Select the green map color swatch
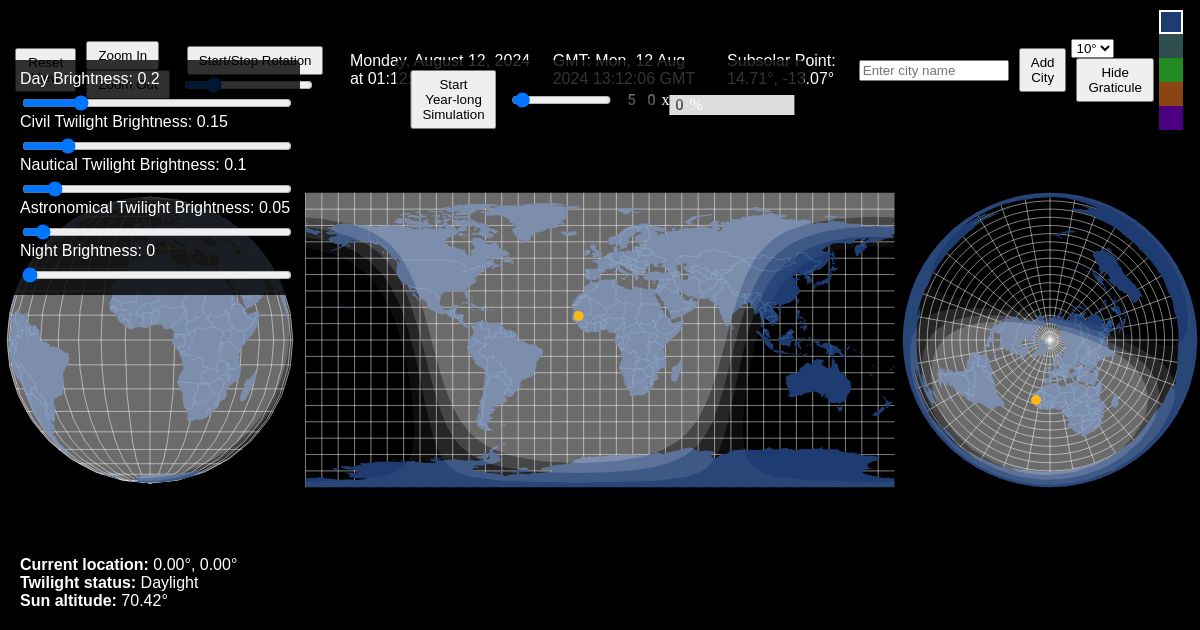1200x630 pixels. (1171, 70)
